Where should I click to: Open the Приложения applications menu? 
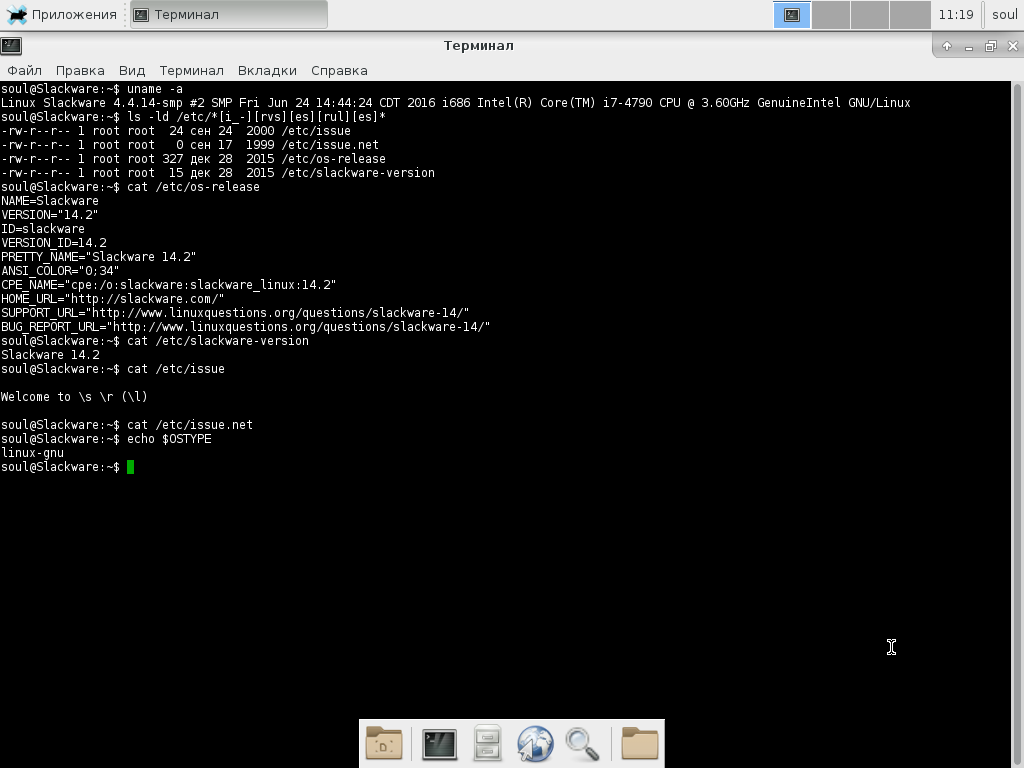[61, 14]
